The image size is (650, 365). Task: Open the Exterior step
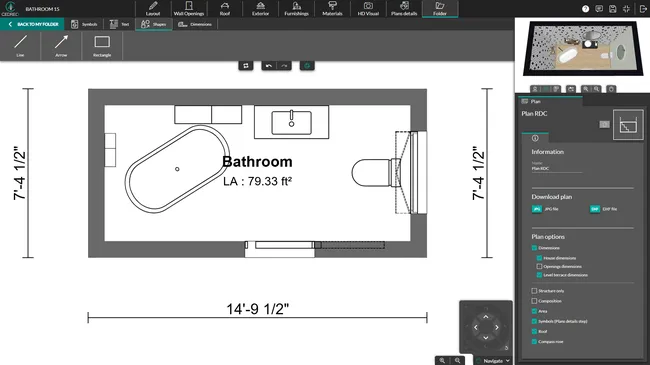260,9
